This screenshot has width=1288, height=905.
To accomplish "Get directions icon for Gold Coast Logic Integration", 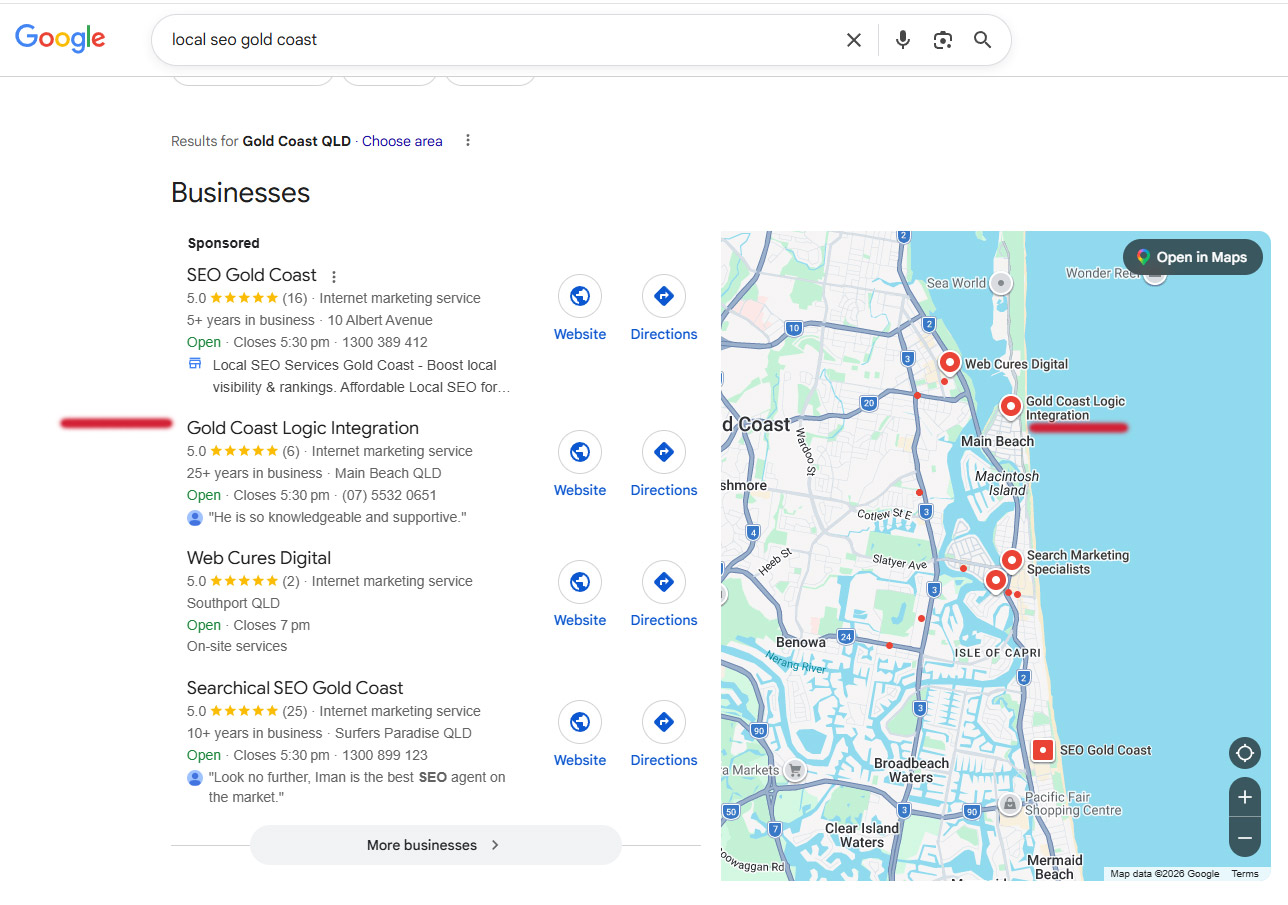I will point(664,452).
